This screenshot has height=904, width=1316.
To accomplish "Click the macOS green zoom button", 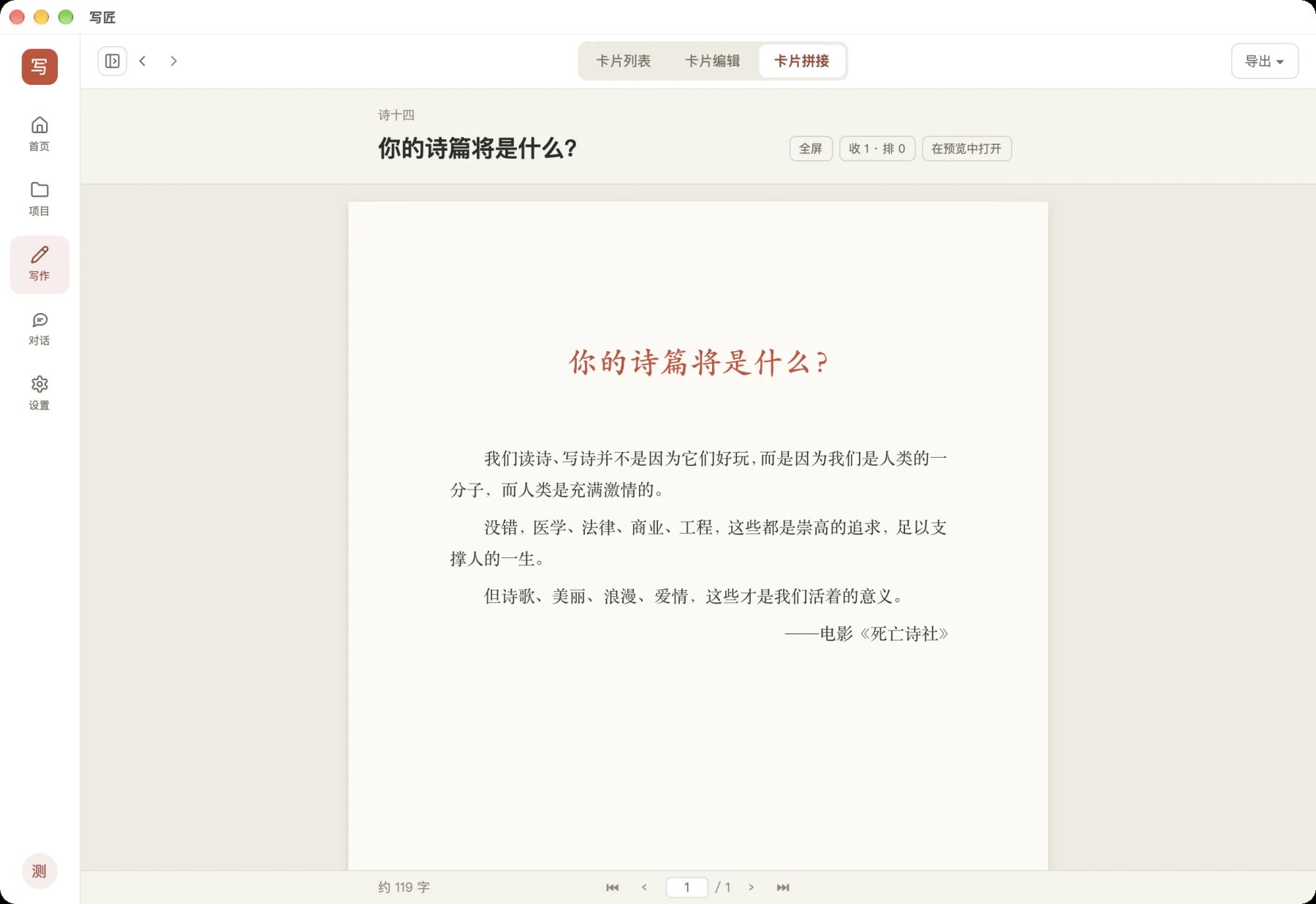I will [x=66, y=17].
